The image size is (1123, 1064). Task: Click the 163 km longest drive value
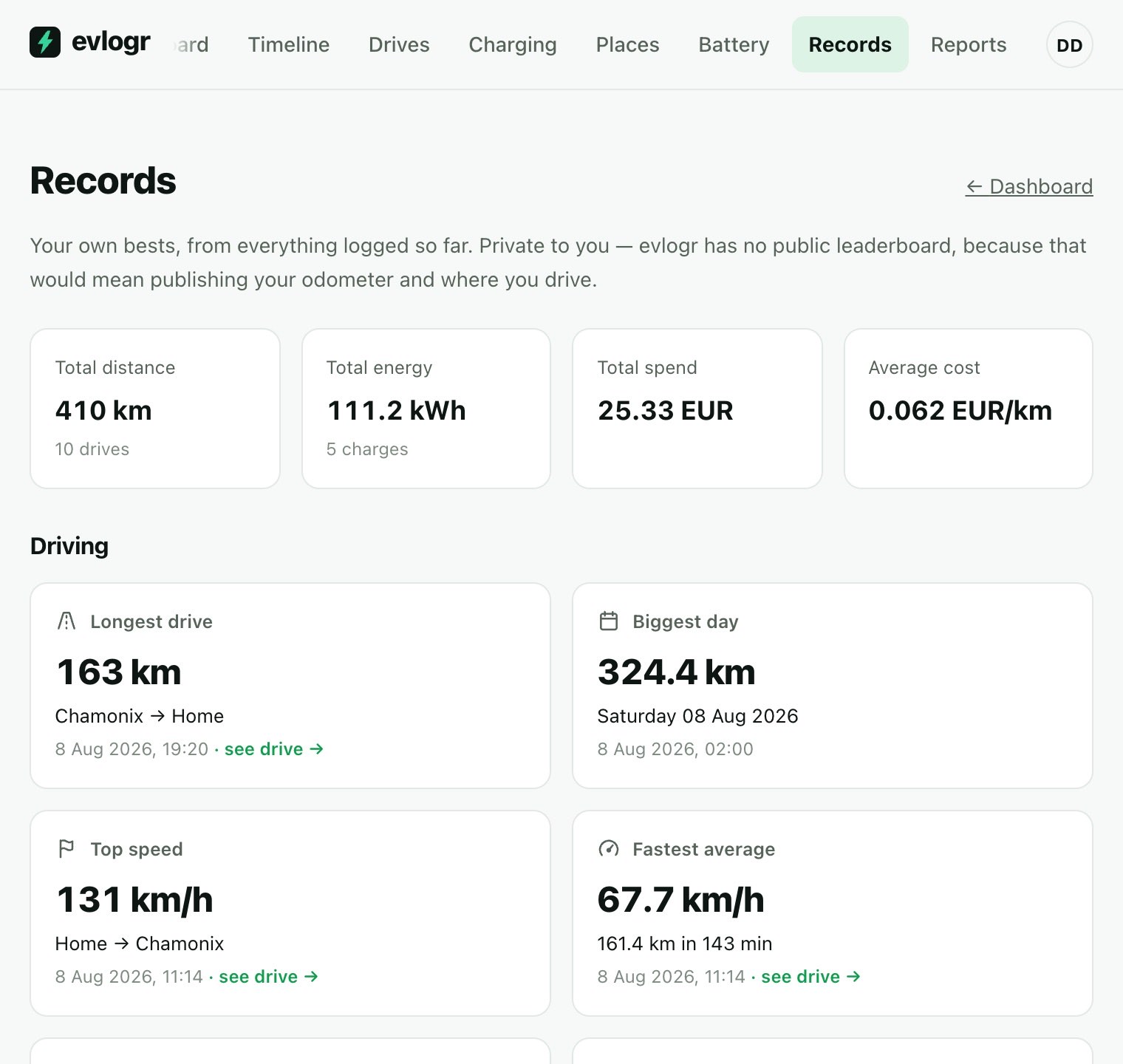point(119,672)
